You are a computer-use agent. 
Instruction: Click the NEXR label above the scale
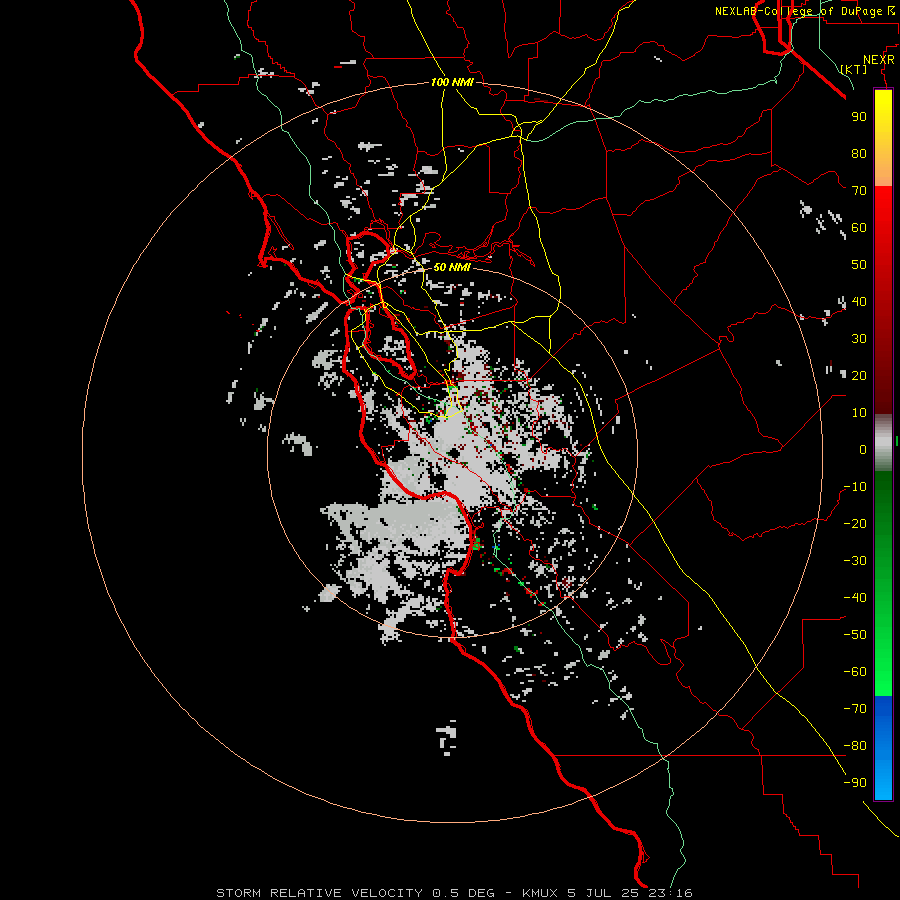click(879, 60)
